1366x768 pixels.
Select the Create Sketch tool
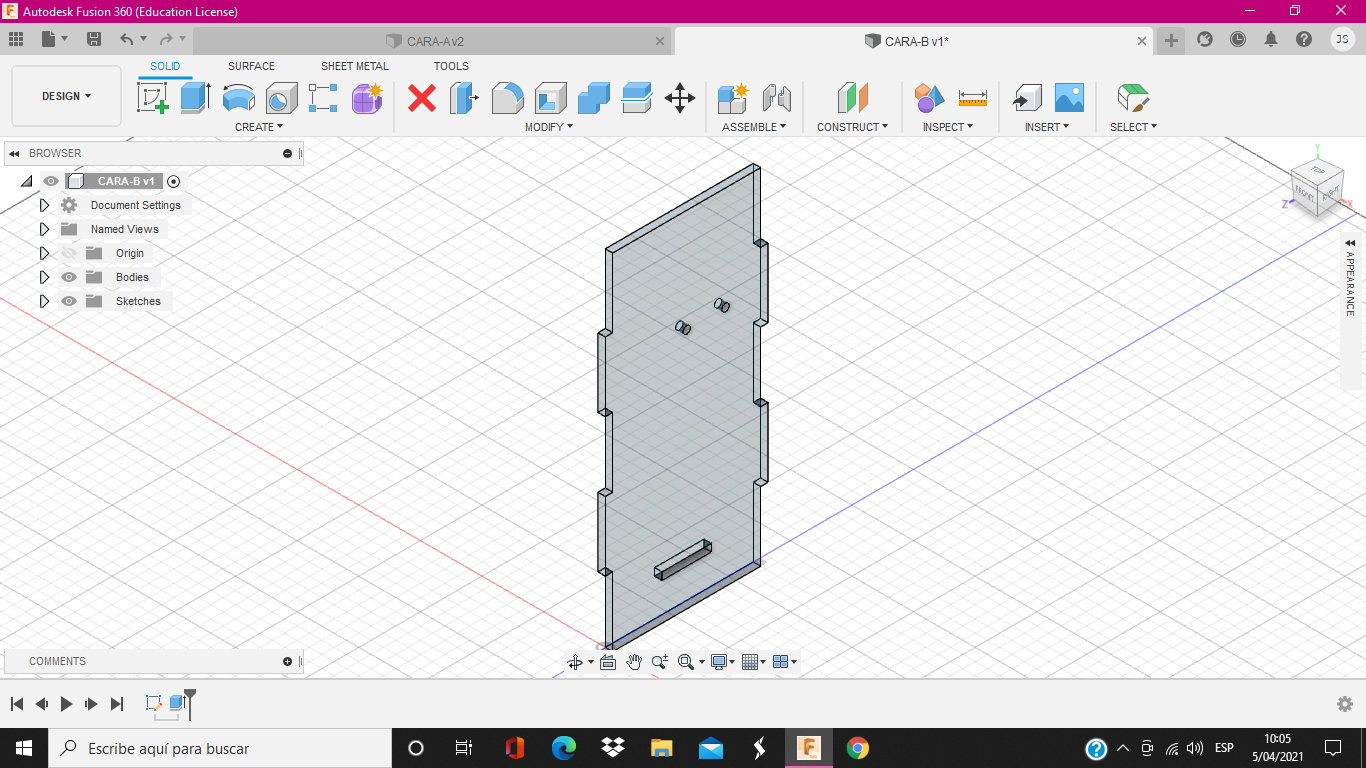pos(152,98)
